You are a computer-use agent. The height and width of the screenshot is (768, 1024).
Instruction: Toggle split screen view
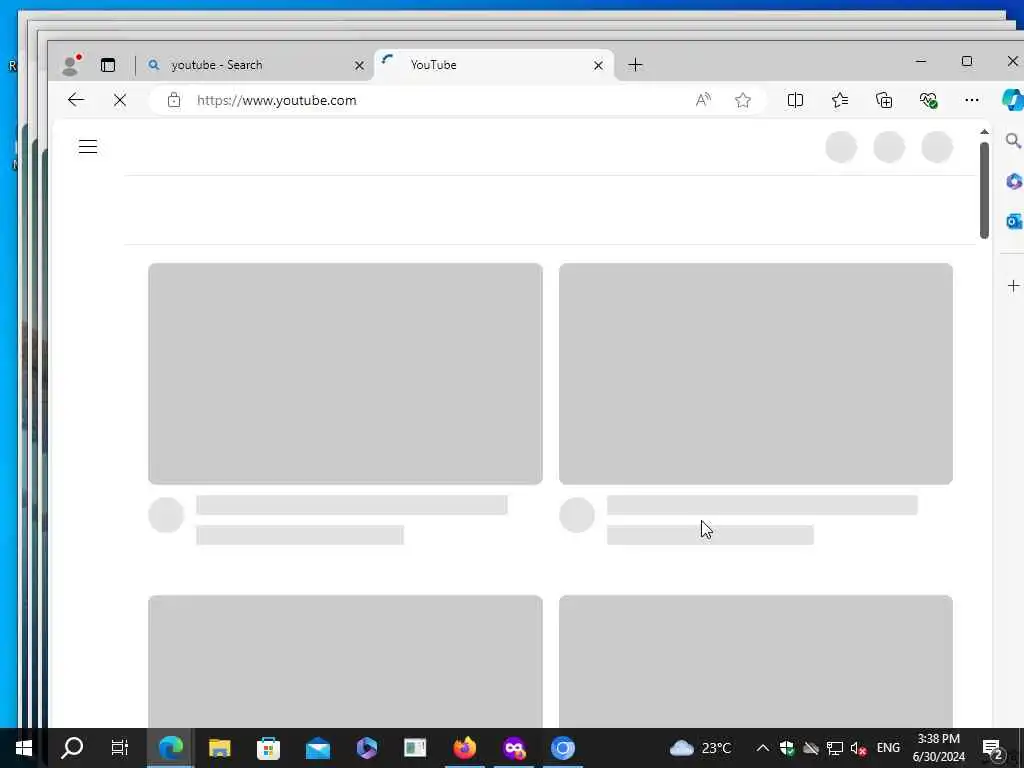point(795,100)
